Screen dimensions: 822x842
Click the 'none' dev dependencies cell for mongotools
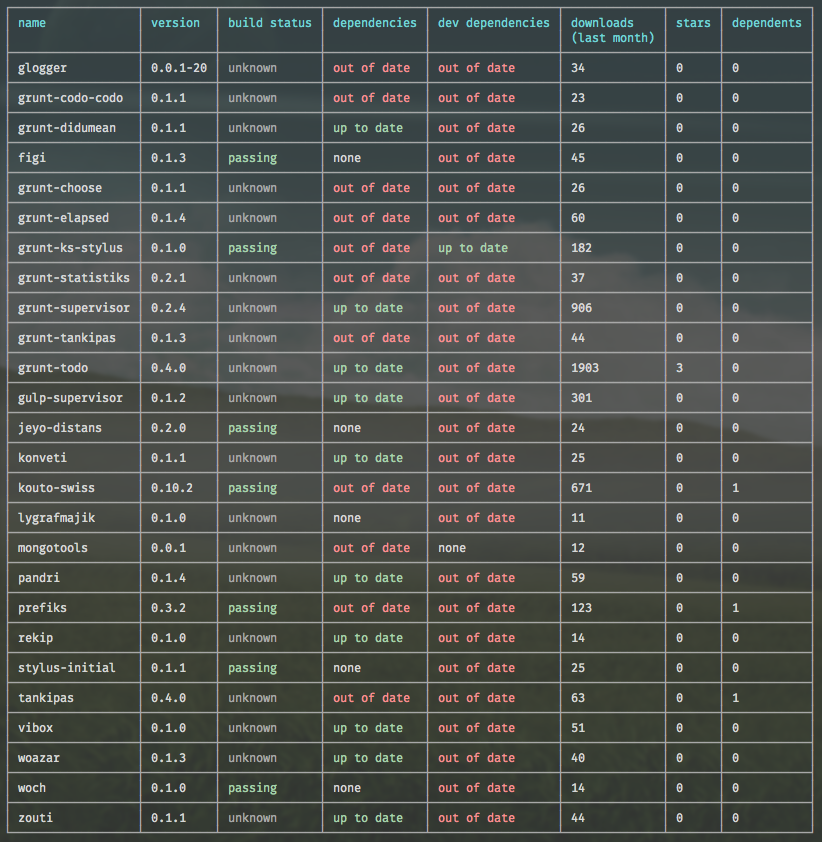tap(452, 548)
